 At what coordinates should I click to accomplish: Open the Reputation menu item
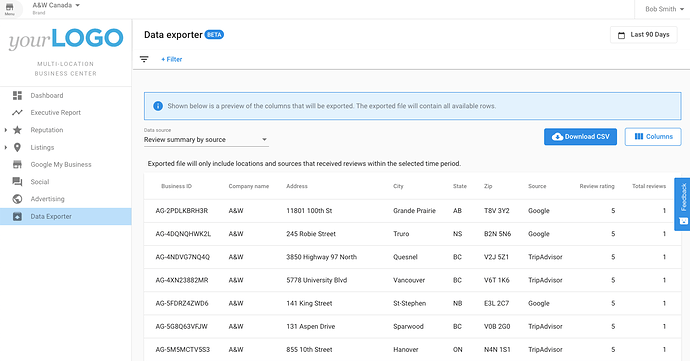(x=47, y=130)
